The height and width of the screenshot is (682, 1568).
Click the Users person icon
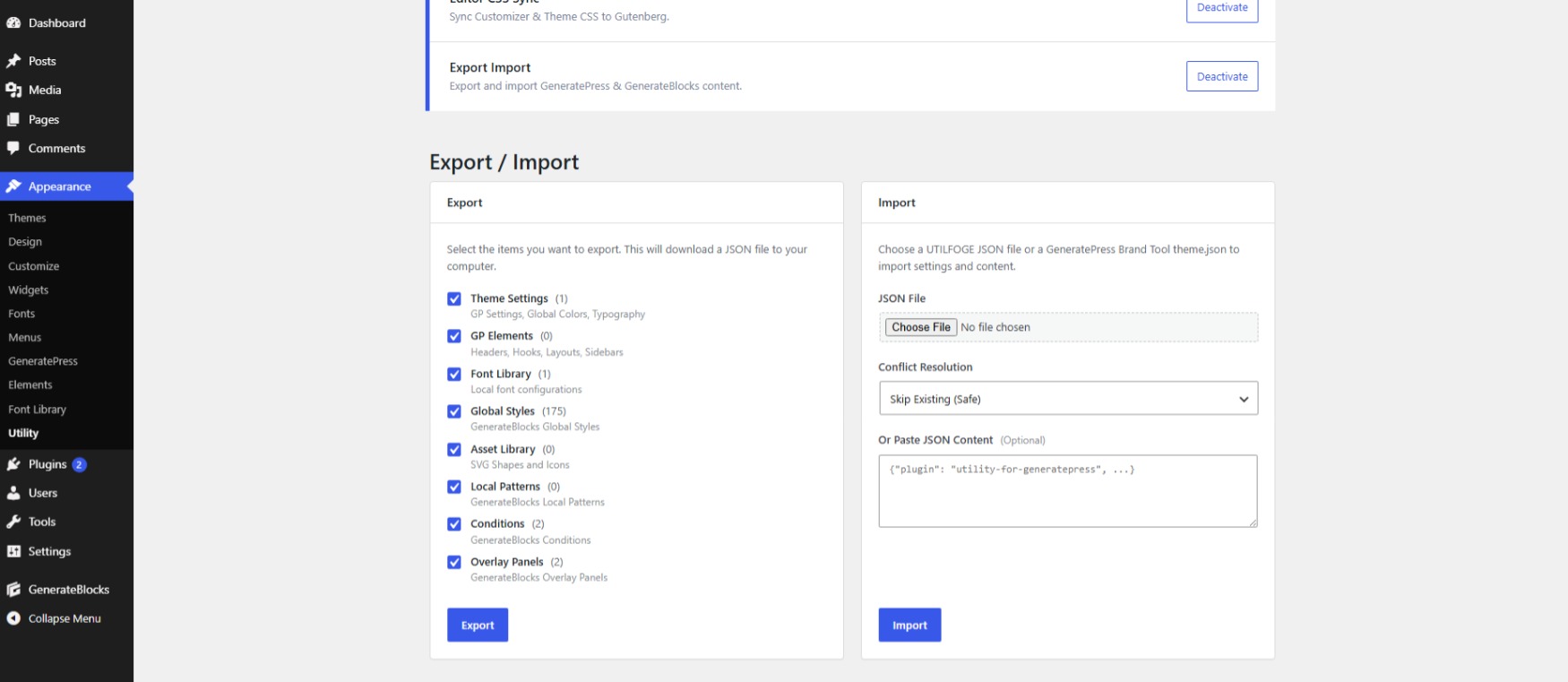tap(13, 493)
